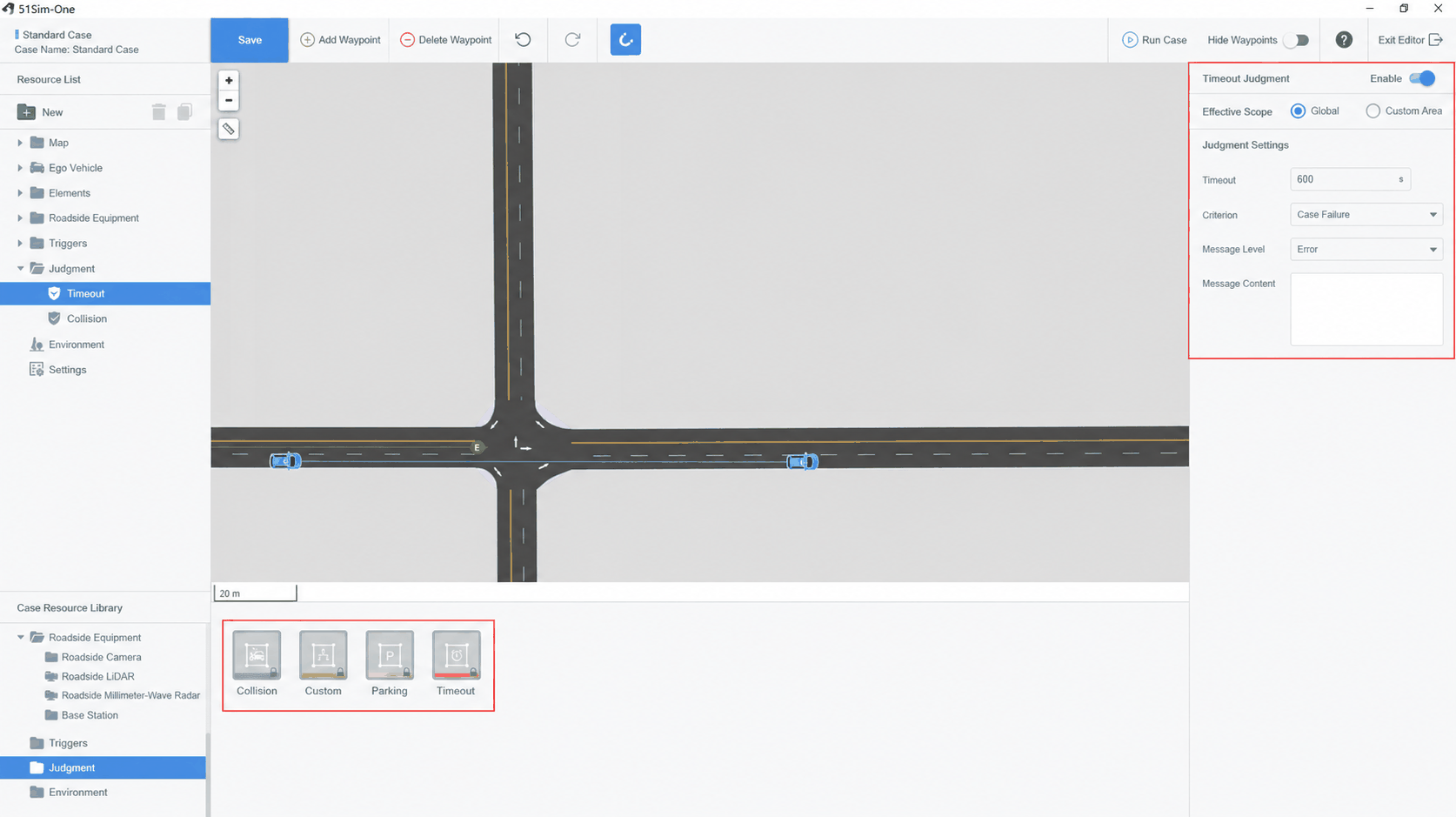Expand Roadside Equipment in Resource List

point(20,218)
